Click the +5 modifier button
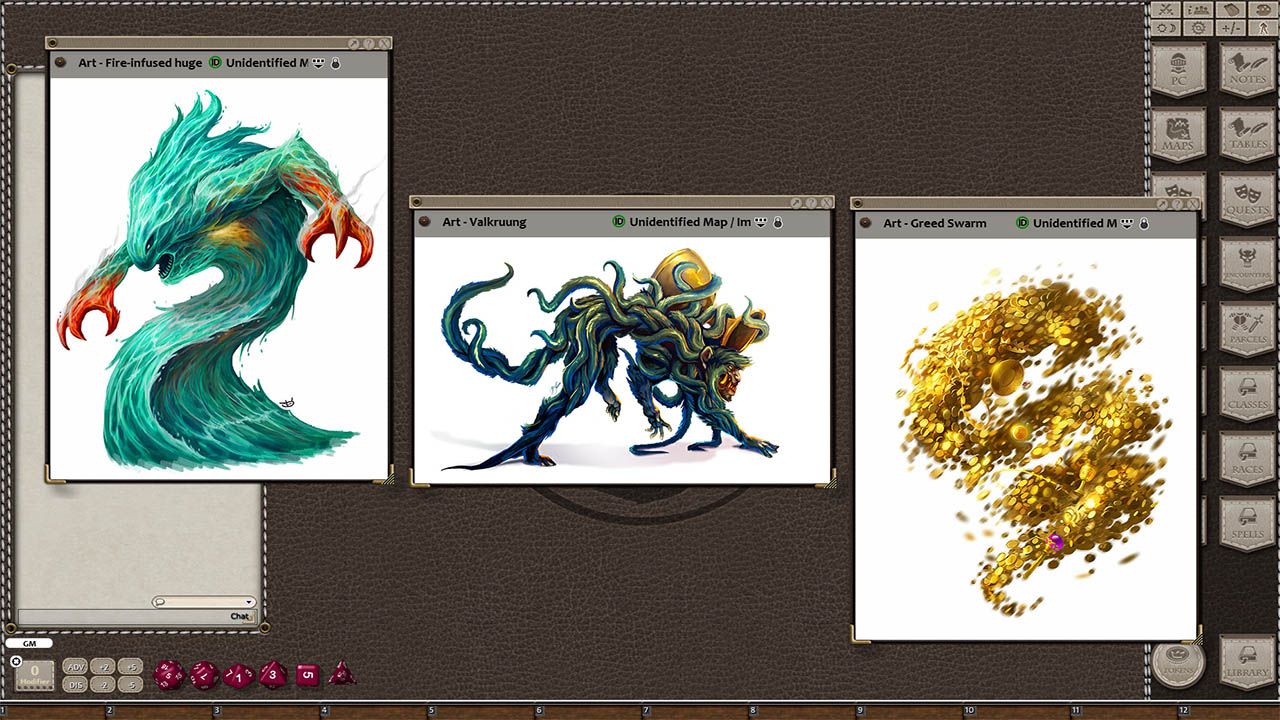 tap(130, 666)
